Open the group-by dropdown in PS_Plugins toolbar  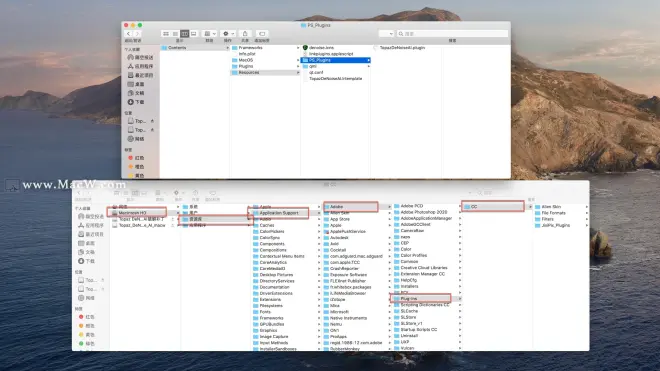coord(210,34)
